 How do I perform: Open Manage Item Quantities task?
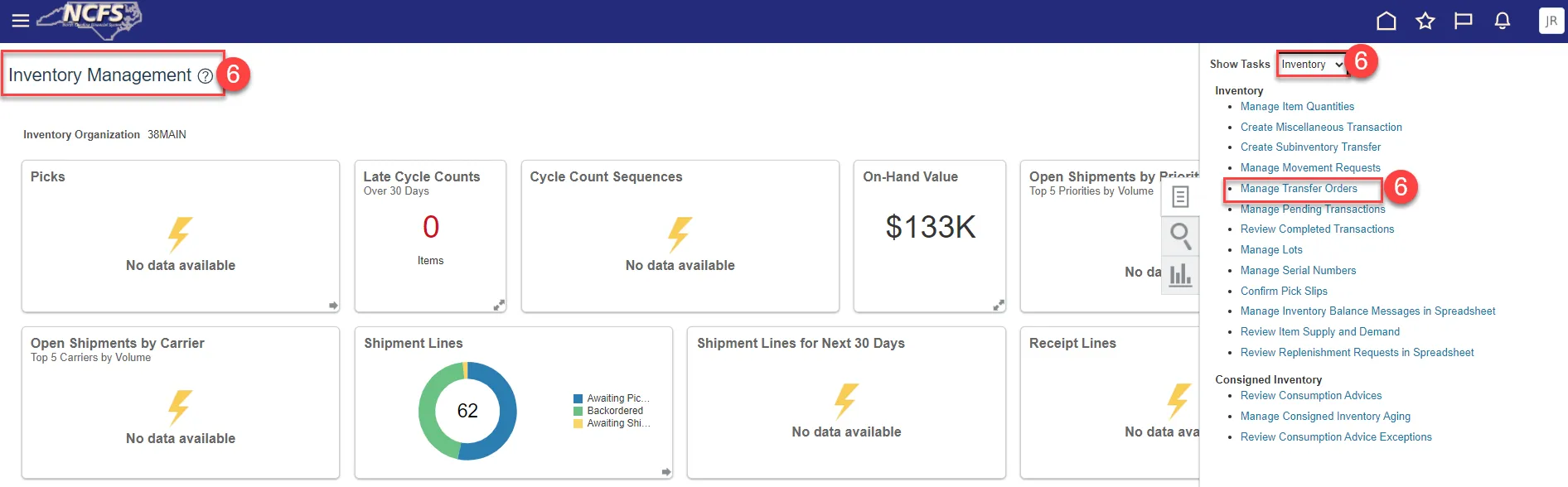click(x=1297, y=107)
